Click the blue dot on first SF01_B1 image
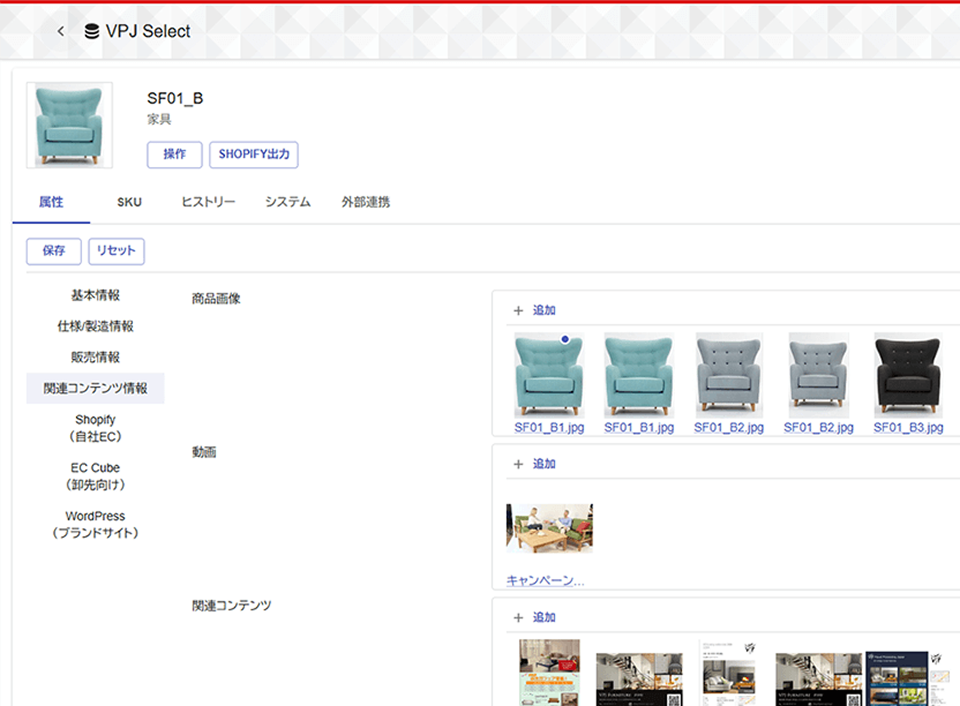The width and height of the screenshot is (960, 706). pyautogui.click(x=565, y=339)
